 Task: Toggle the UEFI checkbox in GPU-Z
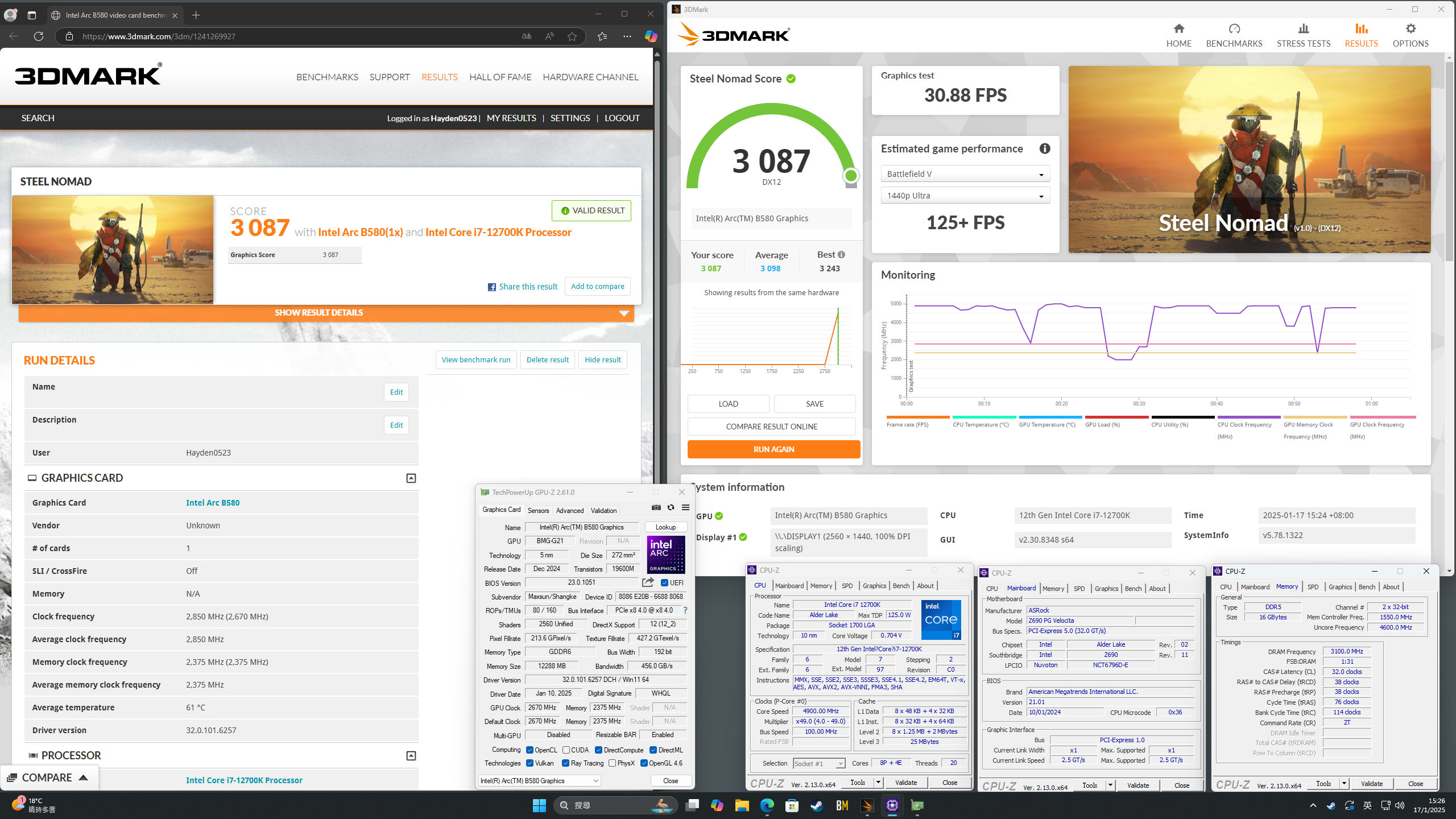664,582
